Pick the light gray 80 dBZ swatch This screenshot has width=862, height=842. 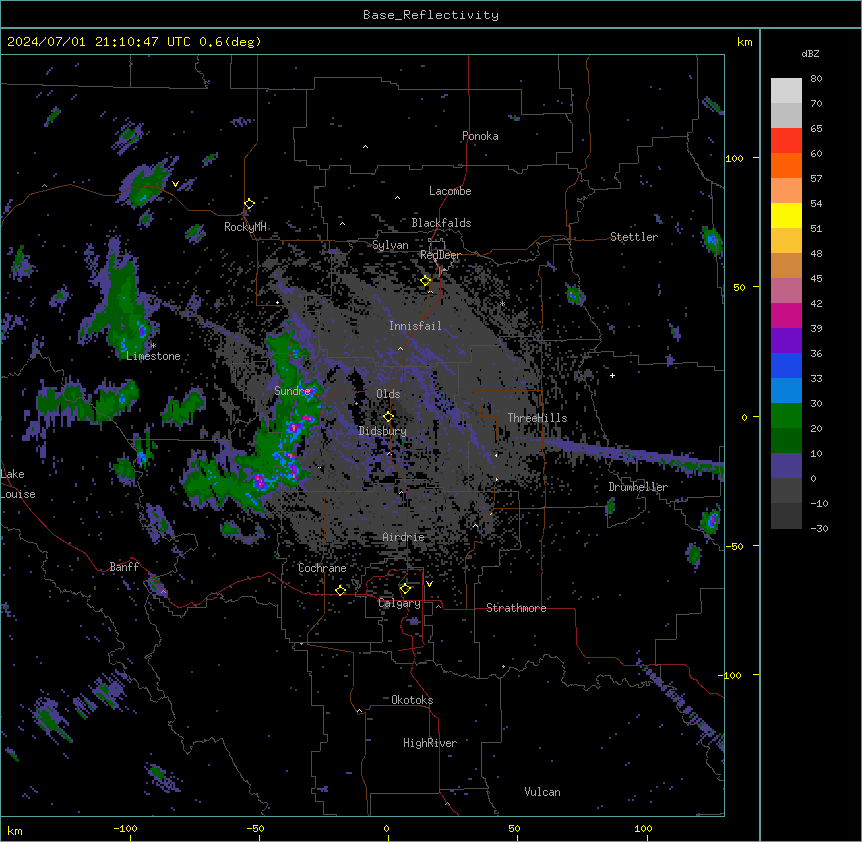tap(786, 91)
